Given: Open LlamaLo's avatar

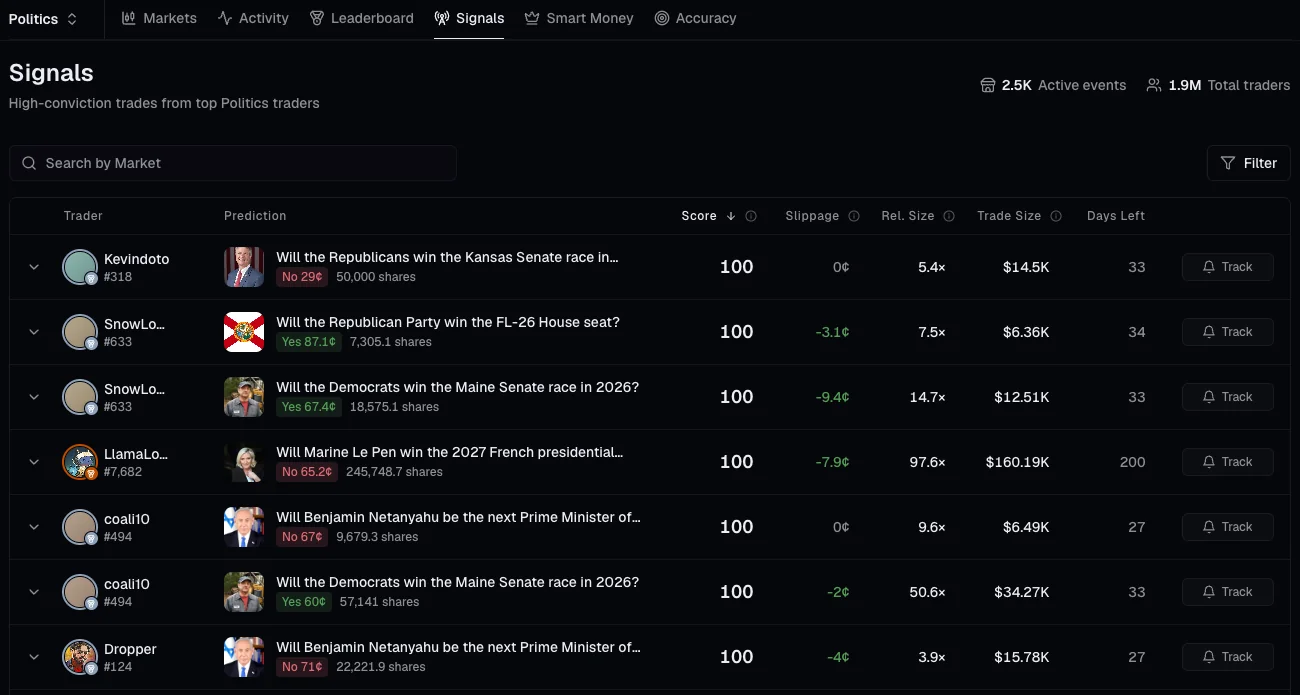Looking at the screenshot, I should 80,462.
